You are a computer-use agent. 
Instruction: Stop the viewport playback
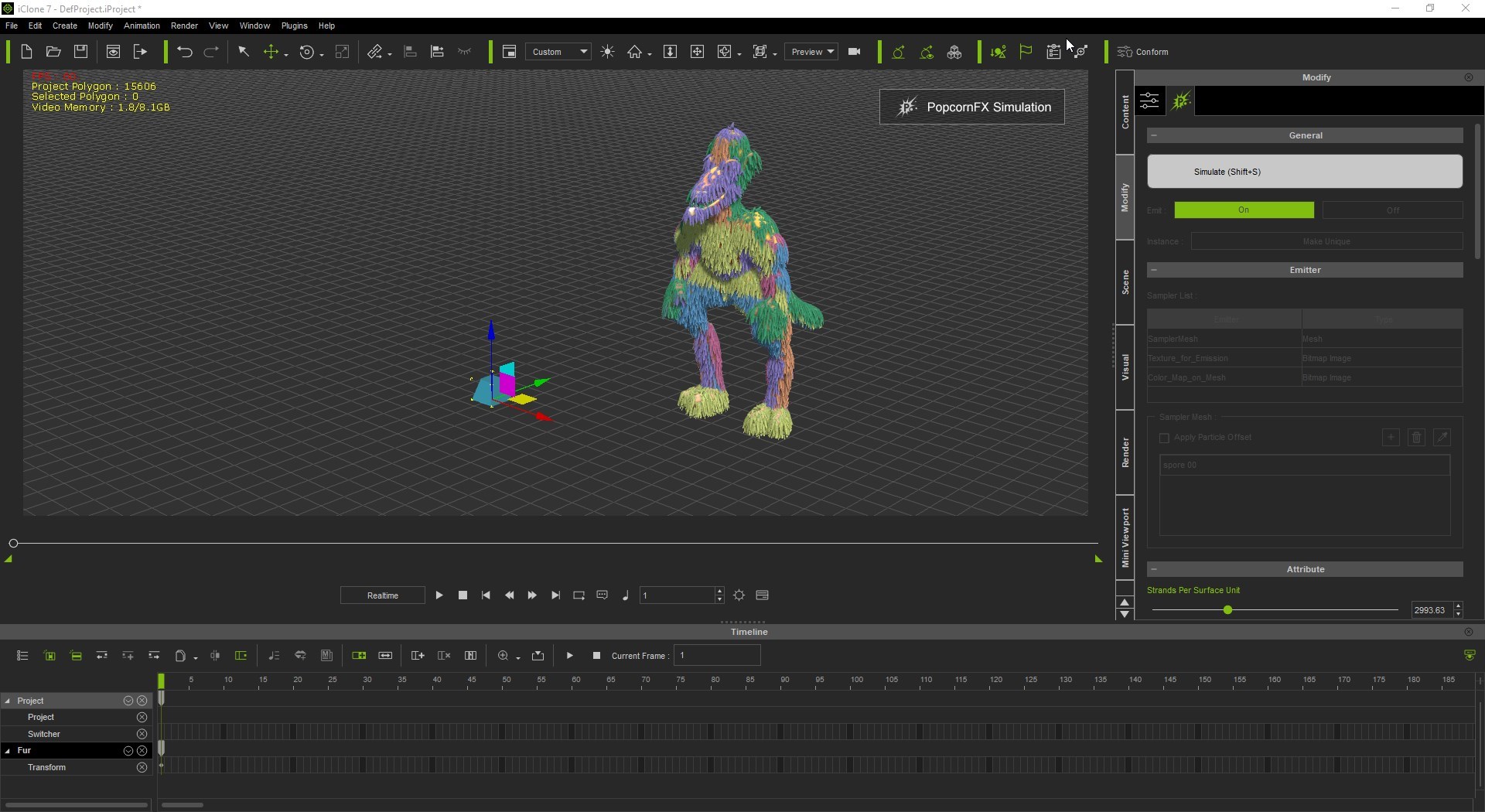coord(463,595)
